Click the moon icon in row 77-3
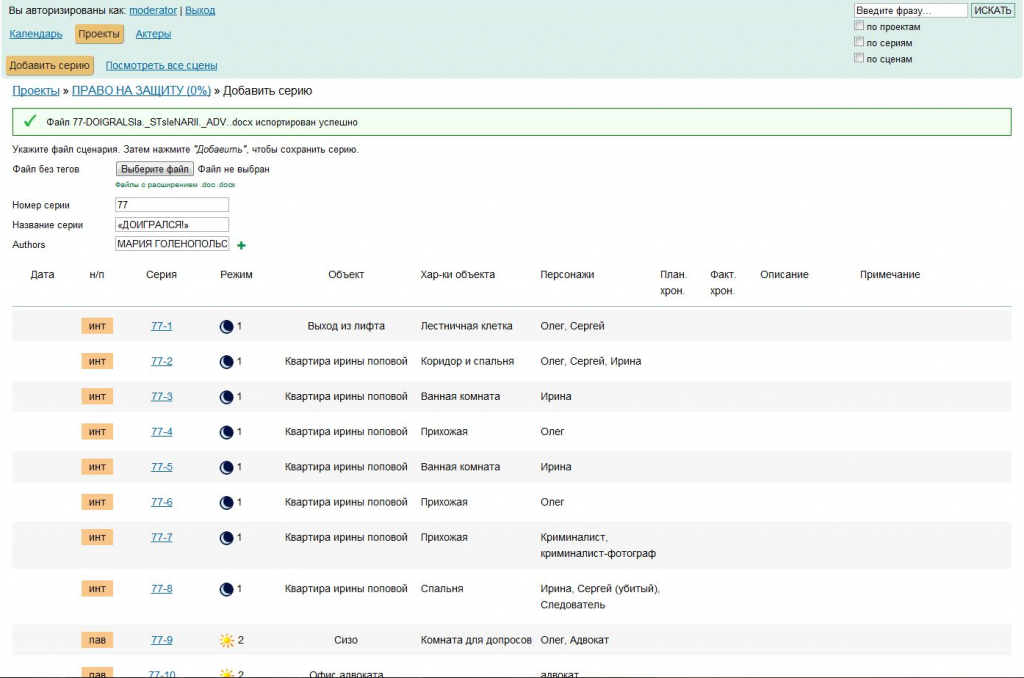Viewport: 1024px width, 678px height. pos(226,397)
